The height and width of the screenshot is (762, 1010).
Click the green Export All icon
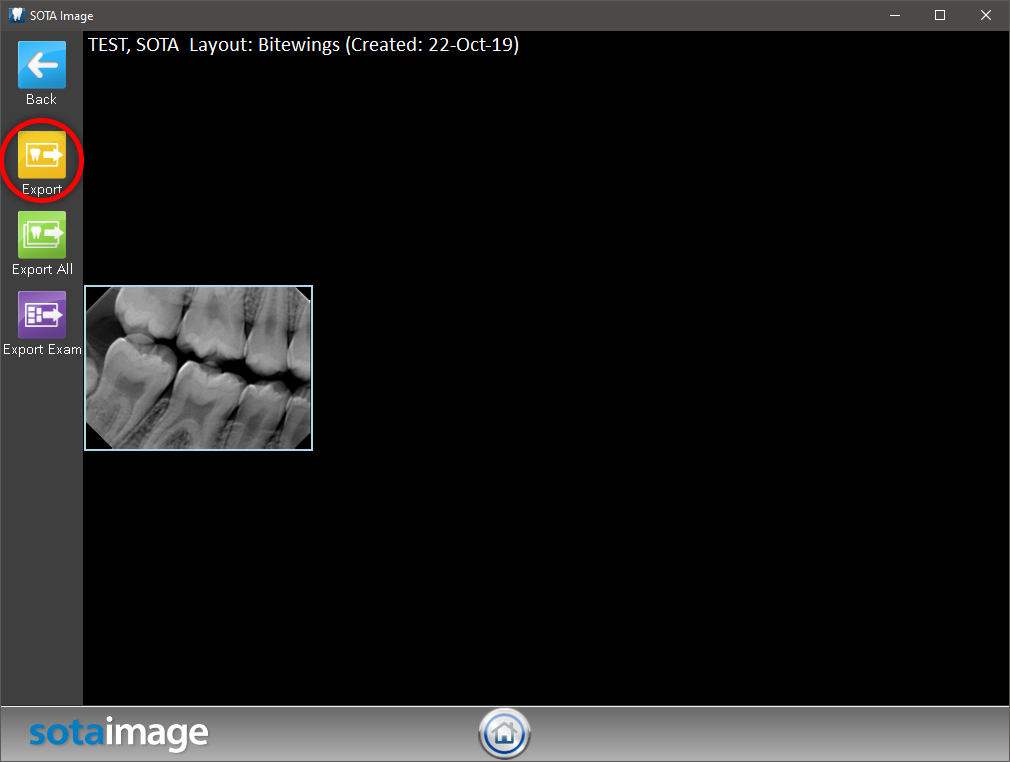click(41, 235)
